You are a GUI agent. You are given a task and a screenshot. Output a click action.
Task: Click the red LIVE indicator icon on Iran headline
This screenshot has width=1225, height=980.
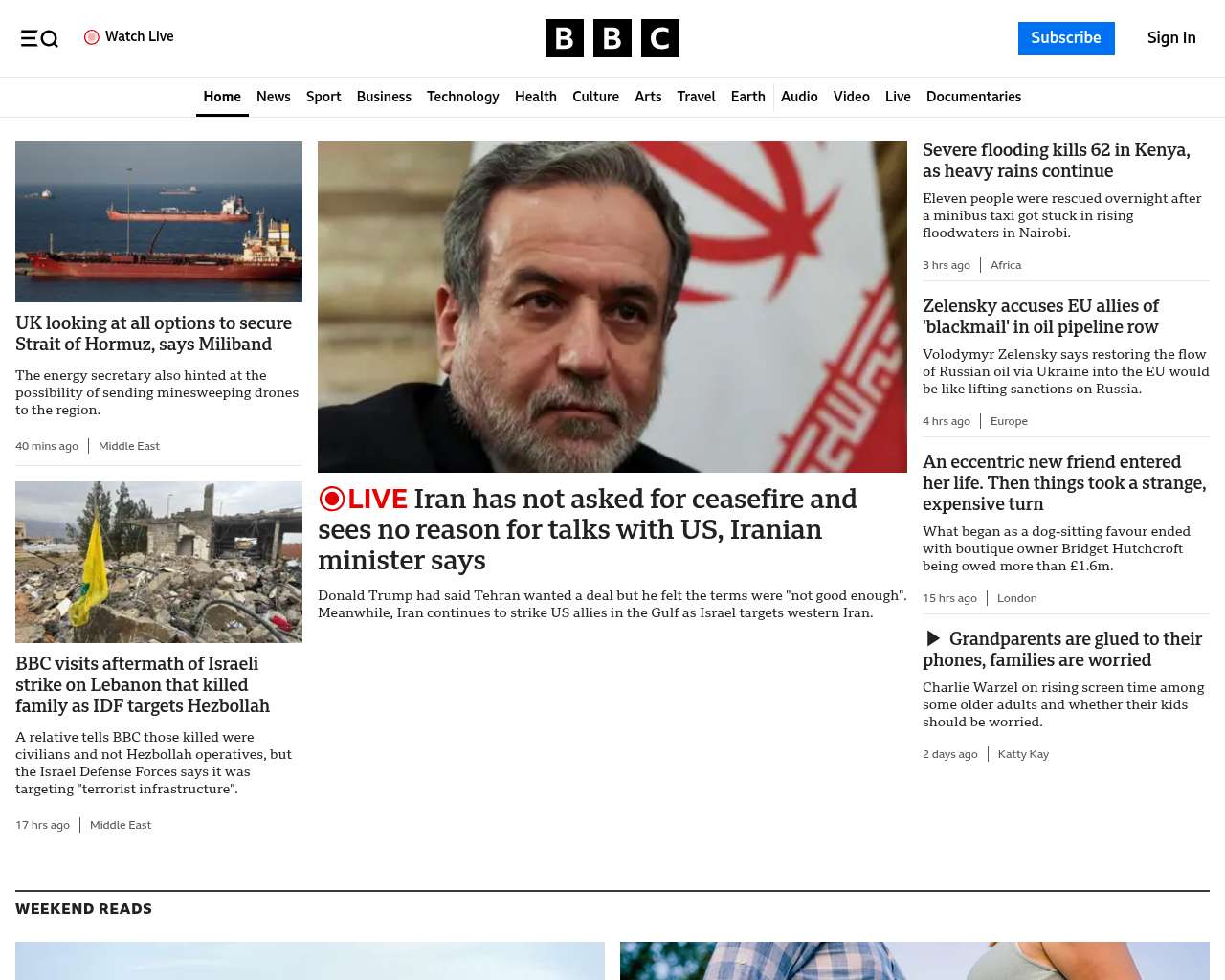332,499
